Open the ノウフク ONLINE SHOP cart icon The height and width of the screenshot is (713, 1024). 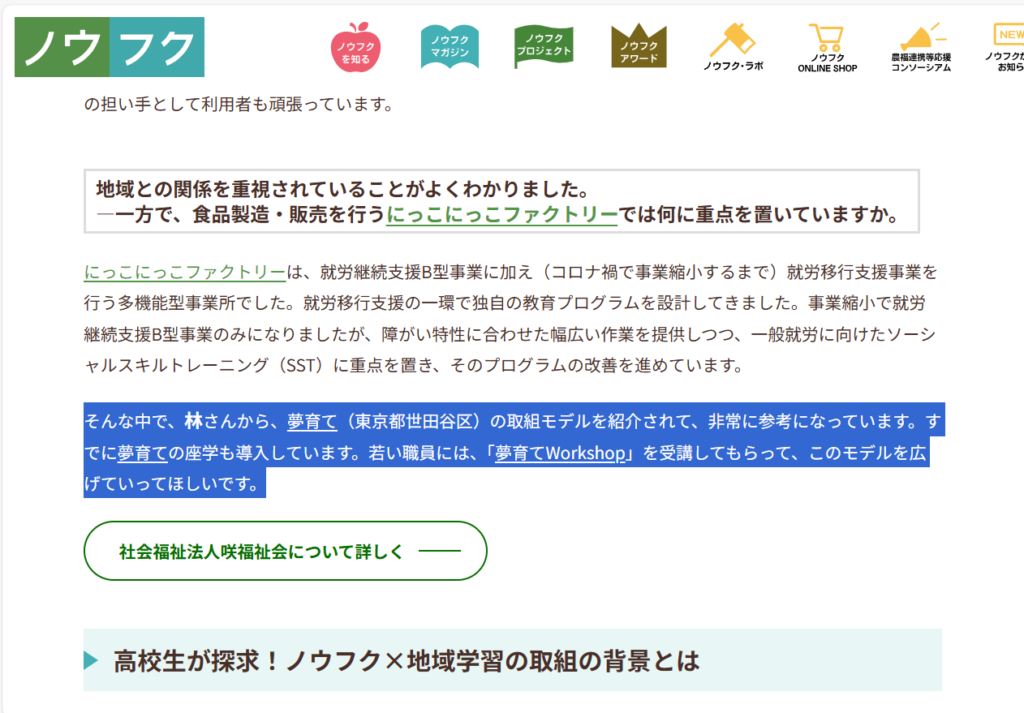[826, 47]
